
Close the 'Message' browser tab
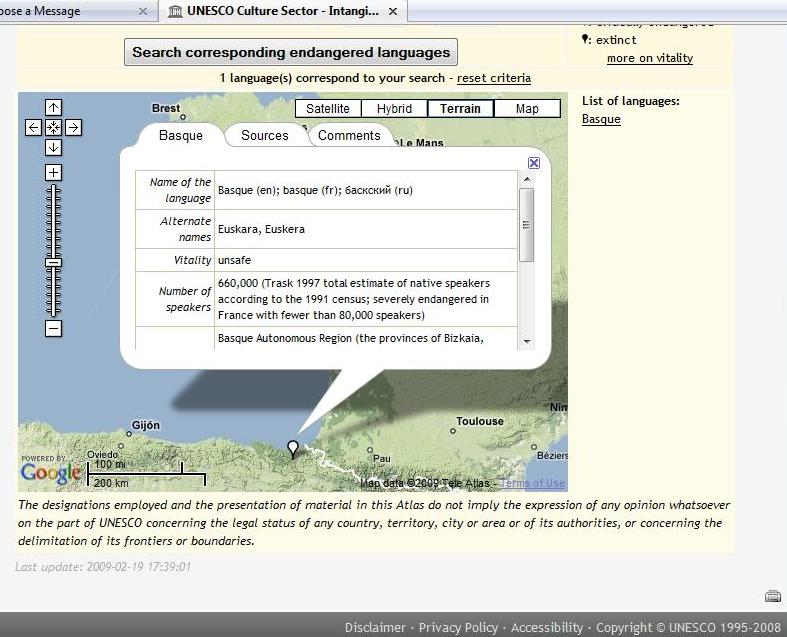point(143,11)
